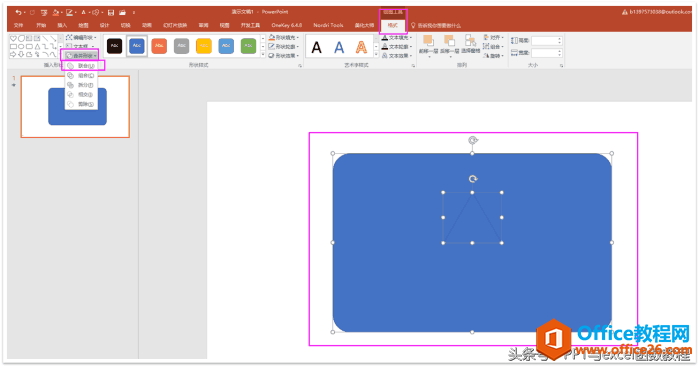Open the Shape Styles group dialog launcher
The height and width of the screenshot is (367, 699).
(x=300, y=66)
